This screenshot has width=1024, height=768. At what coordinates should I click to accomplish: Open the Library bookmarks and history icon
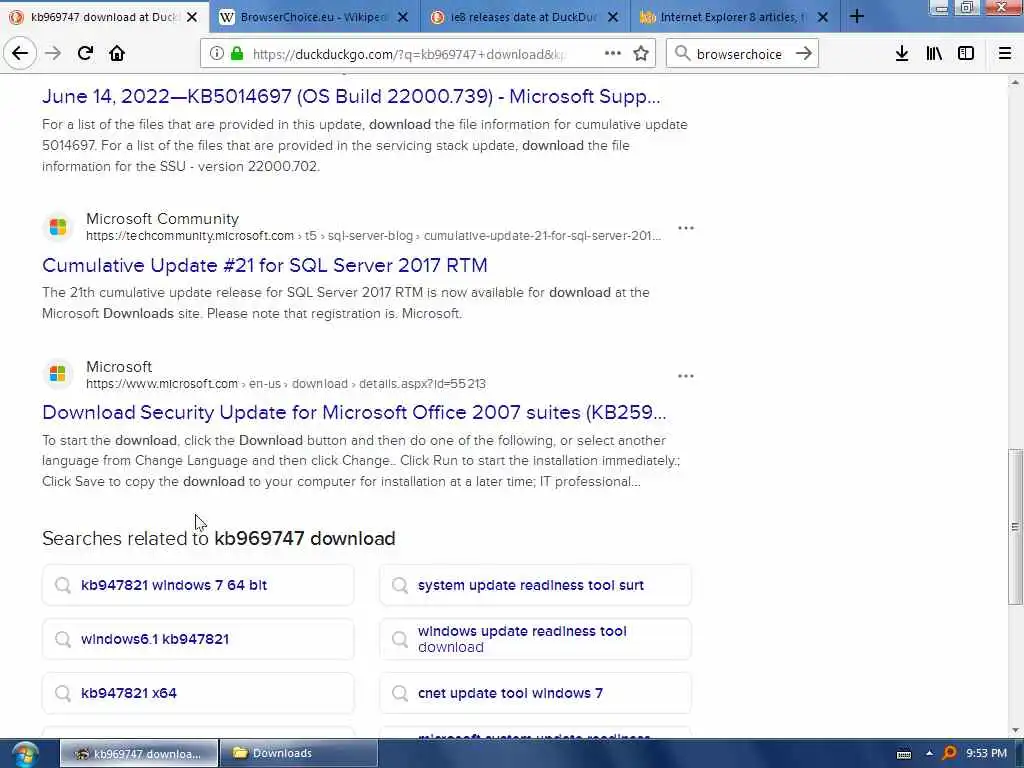934,54
